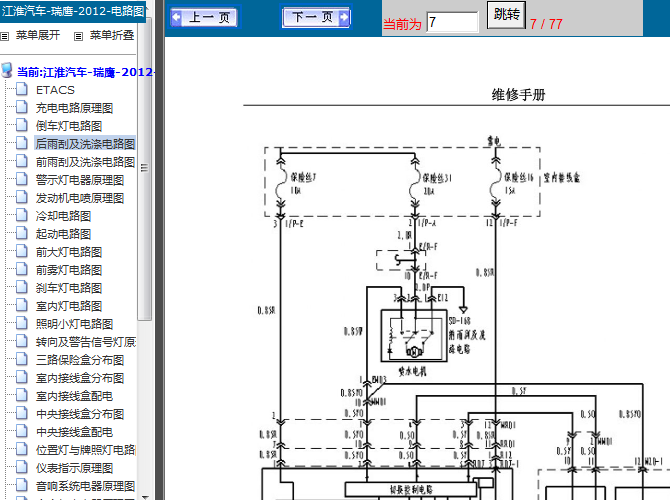Collapse all menus via 菜单折叠

pyautogui.click(x=112, y=35)
